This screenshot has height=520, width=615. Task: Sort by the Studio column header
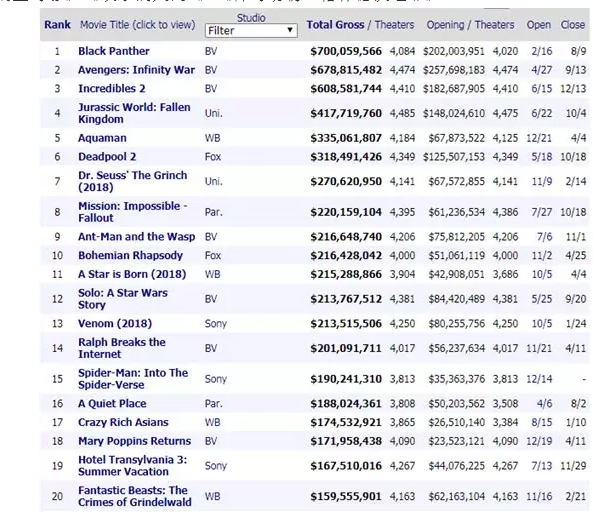[x=251, y=18]
